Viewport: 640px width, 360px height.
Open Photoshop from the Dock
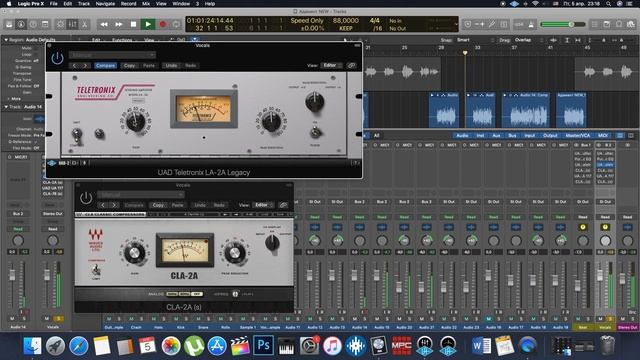coord(263,346)
